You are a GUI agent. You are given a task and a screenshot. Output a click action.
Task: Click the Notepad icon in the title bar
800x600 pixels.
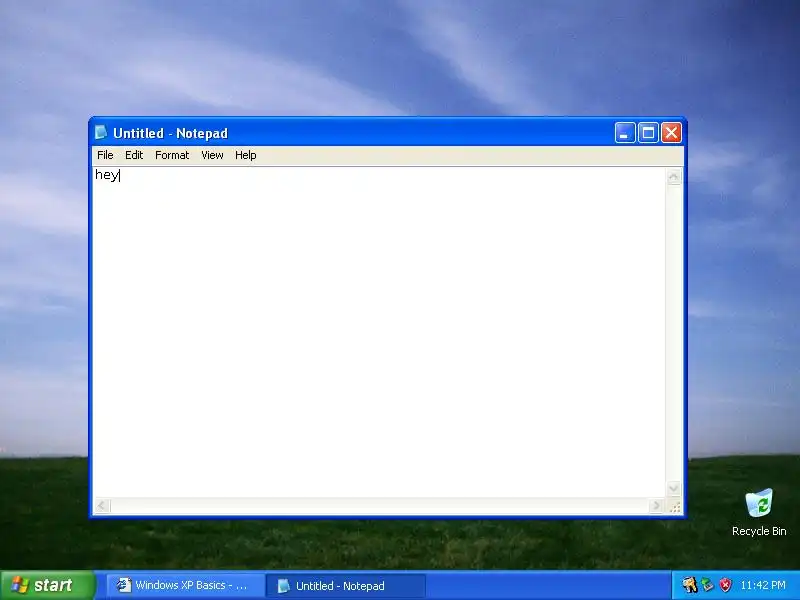(101, 133)
